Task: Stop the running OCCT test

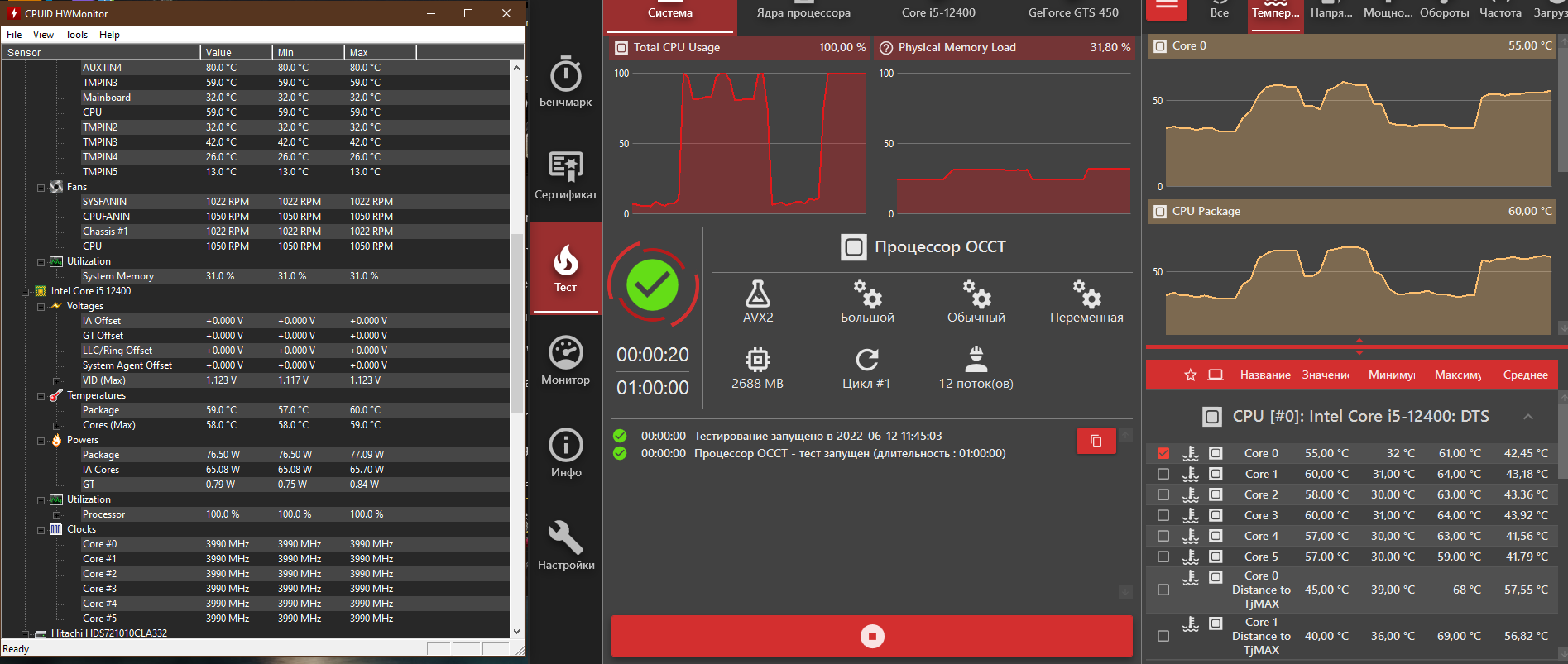Action: [x=872, y=636]
